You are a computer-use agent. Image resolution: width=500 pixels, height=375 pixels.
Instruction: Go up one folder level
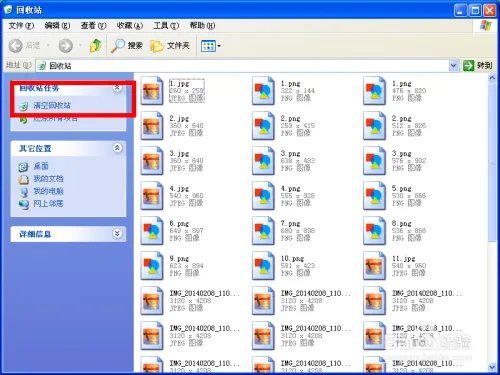[96, 46]
